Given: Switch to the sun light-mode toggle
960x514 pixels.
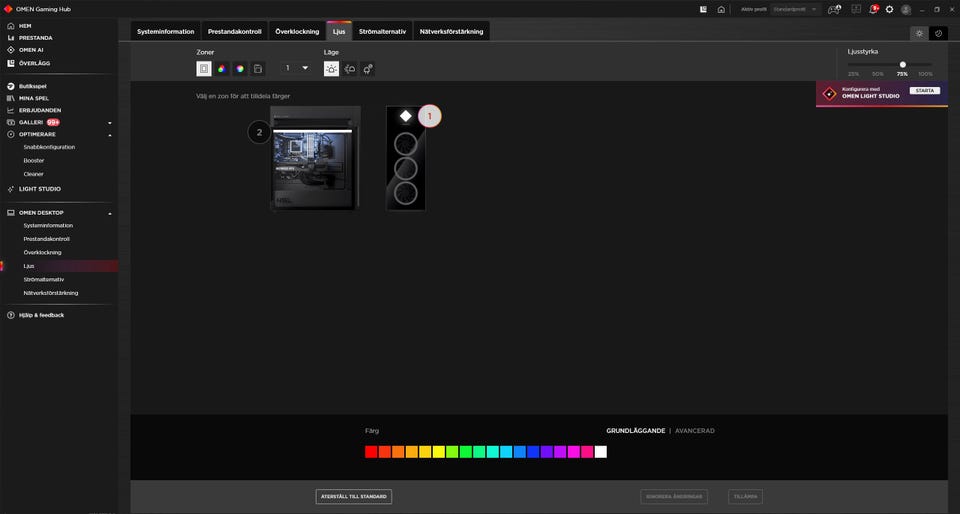Looking at the screenshot, I should pyautogui.click(x=919, y=33).
